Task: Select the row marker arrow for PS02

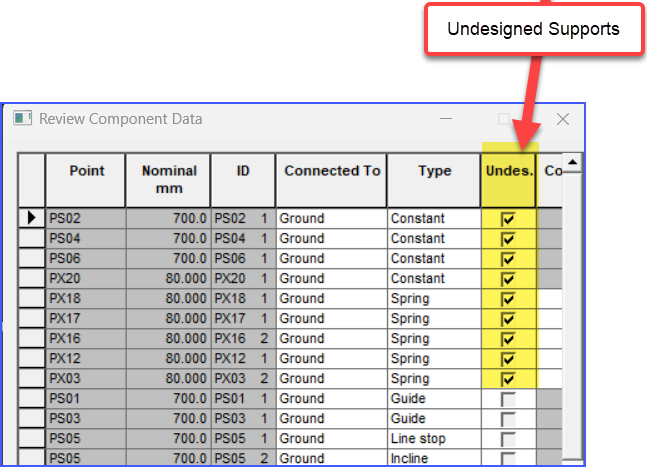Action: click(x=31, y=218)
